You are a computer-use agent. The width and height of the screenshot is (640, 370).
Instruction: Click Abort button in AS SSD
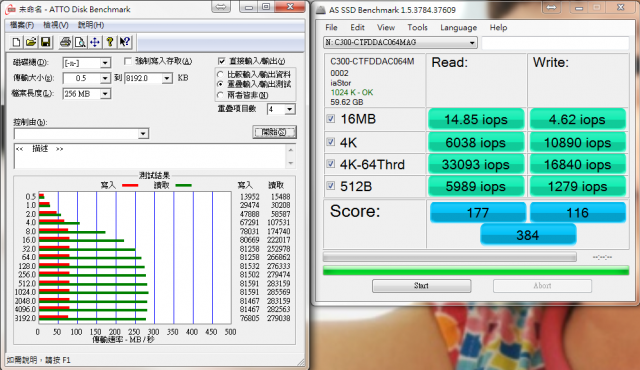(x=542, y=286)
